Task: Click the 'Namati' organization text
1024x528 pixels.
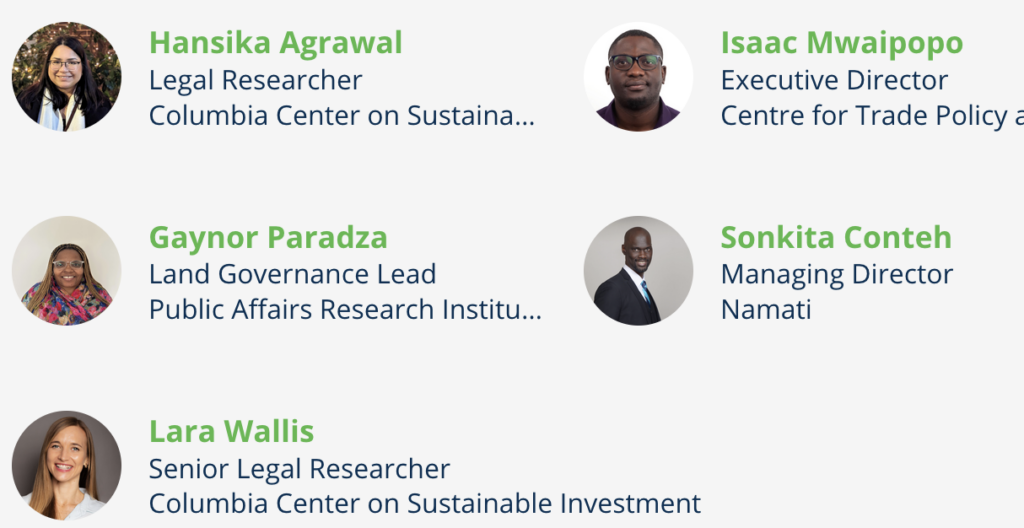Action: pos(766,310)
